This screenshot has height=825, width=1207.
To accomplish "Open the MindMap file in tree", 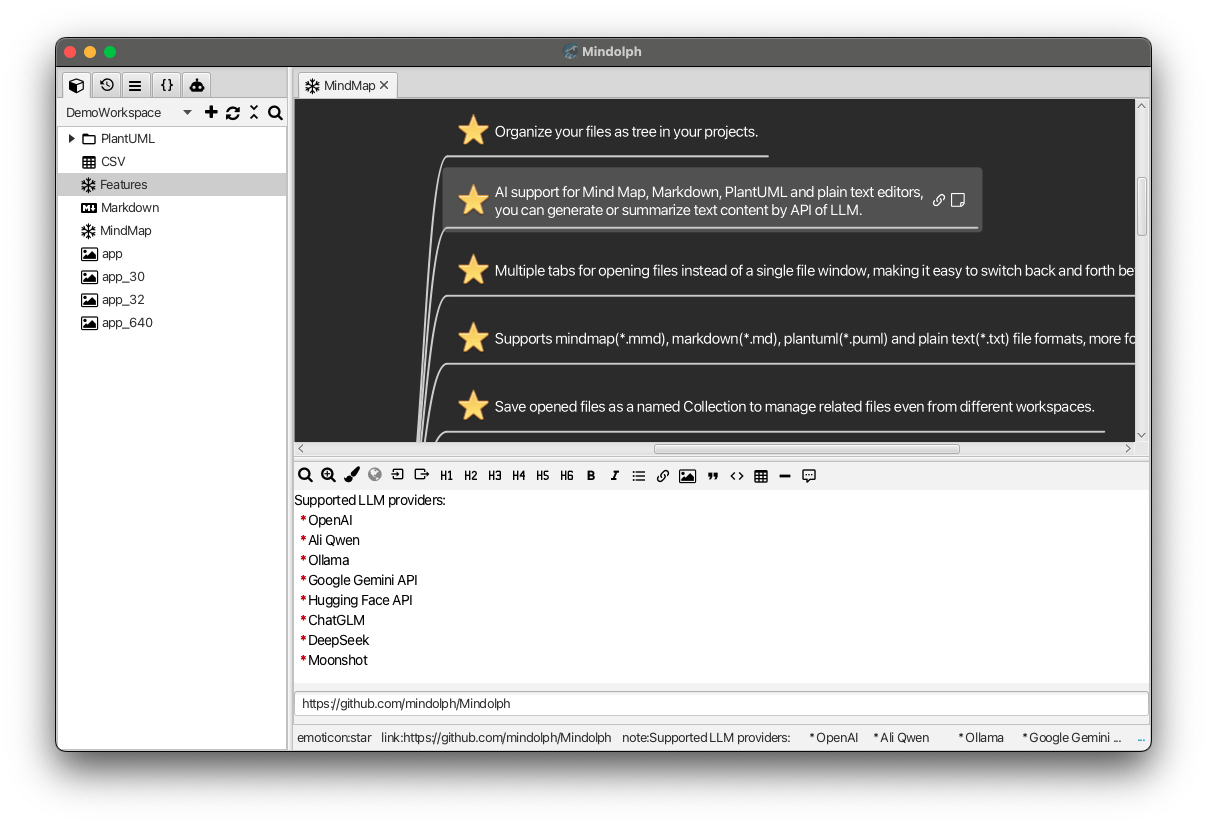I will tap(172, 231).
